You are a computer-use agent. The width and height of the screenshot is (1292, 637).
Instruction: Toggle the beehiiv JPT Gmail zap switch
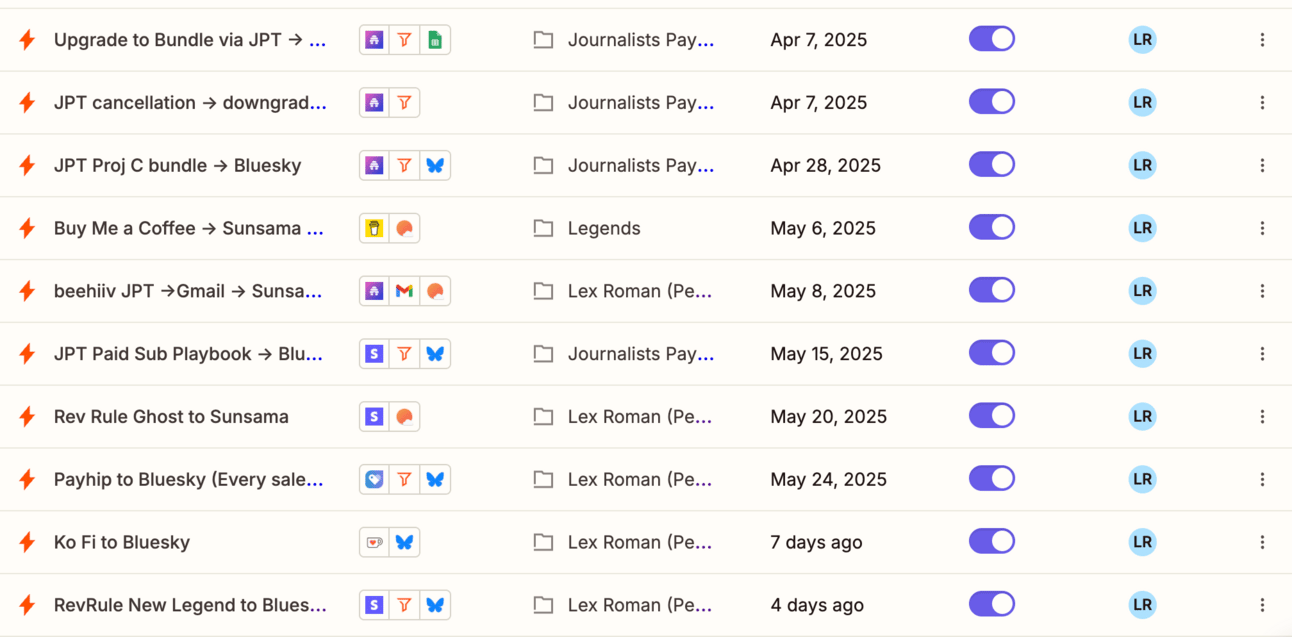coord(992,290)
